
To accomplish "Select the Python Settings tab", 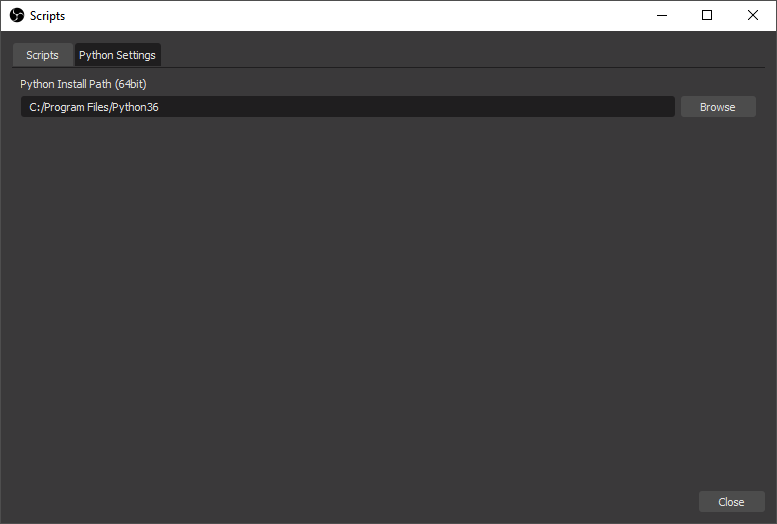I will click(117, 55).
